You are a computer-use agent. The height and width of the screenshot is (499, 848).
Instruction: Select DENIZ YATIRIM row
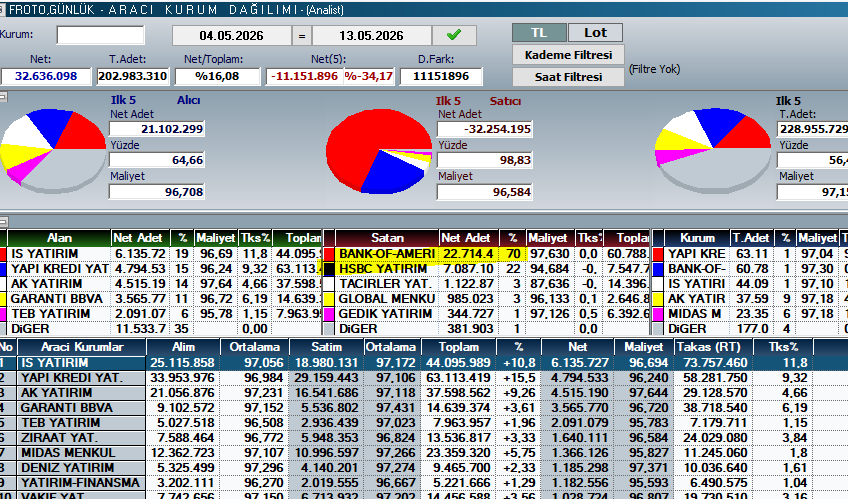pyautogui.click(x=424, y=468)
